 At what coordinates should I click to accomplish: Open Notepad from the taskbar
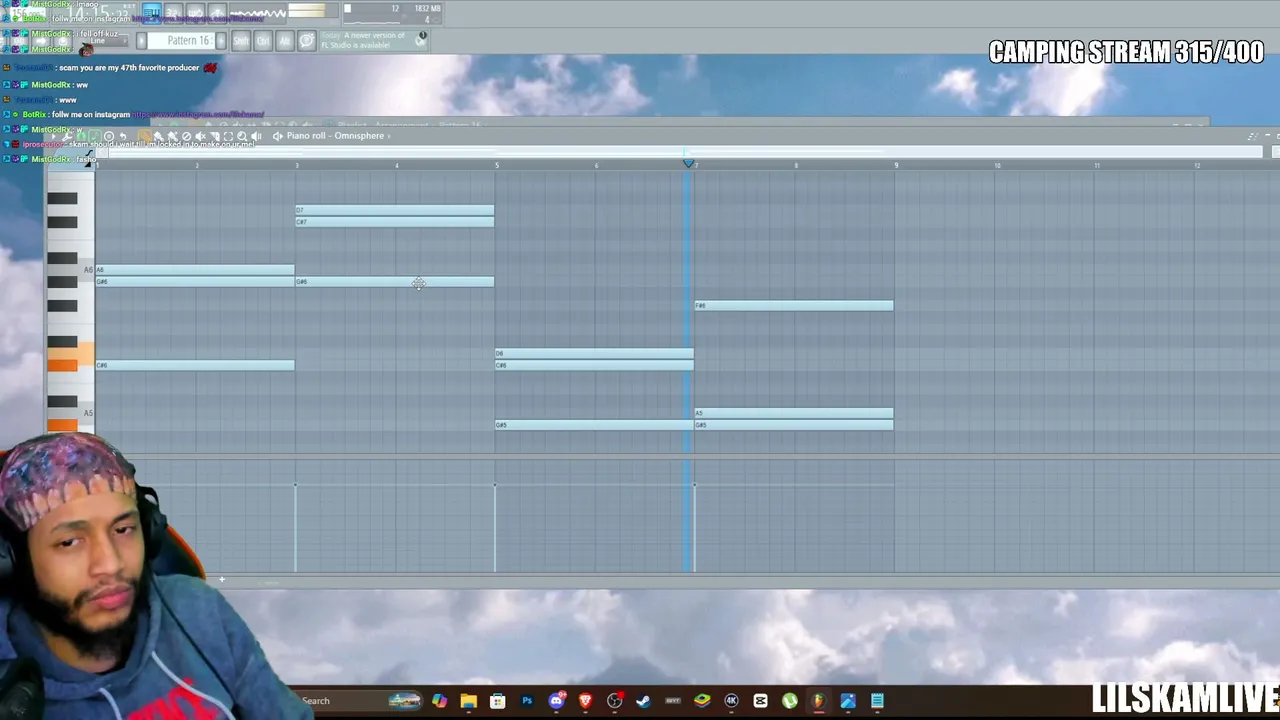coord(877,701)
